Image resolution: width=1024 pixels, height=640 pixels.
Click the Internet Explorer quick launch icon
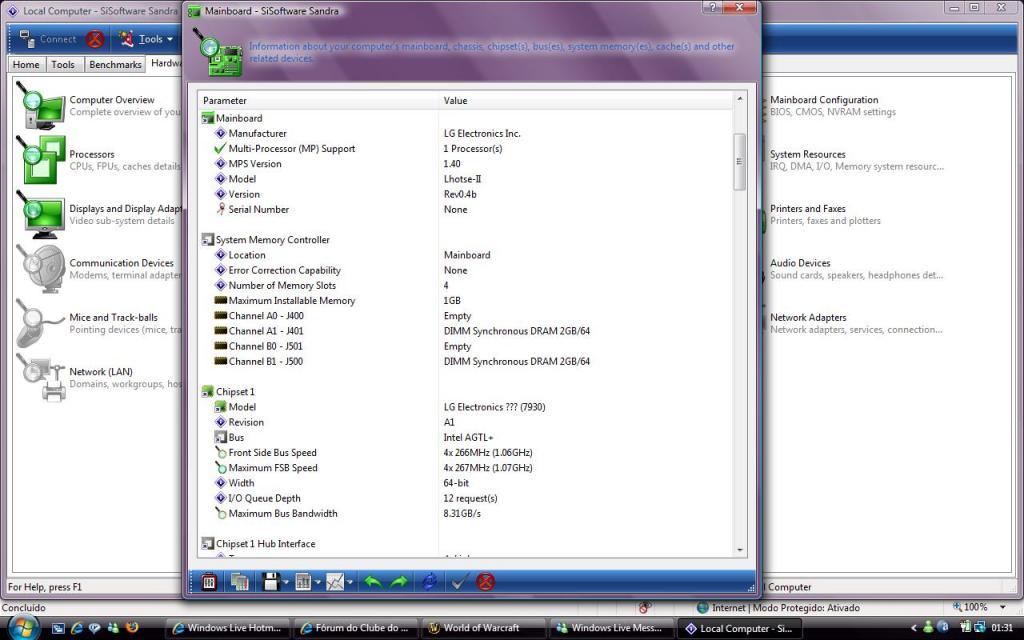tap(76, 628)
